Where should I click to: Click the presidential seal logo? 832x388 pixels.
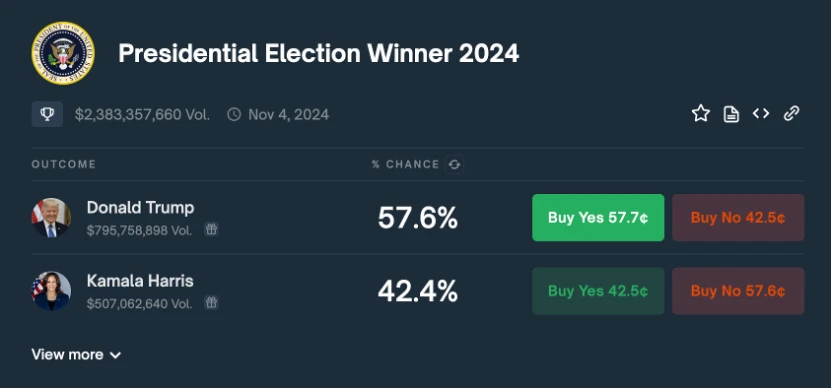pyautogui.click(x=63, y=53)
